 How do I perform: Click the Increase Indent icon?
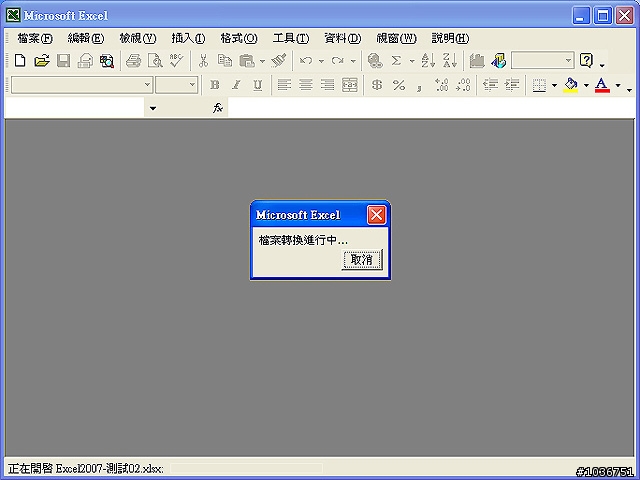click(512, 85)
